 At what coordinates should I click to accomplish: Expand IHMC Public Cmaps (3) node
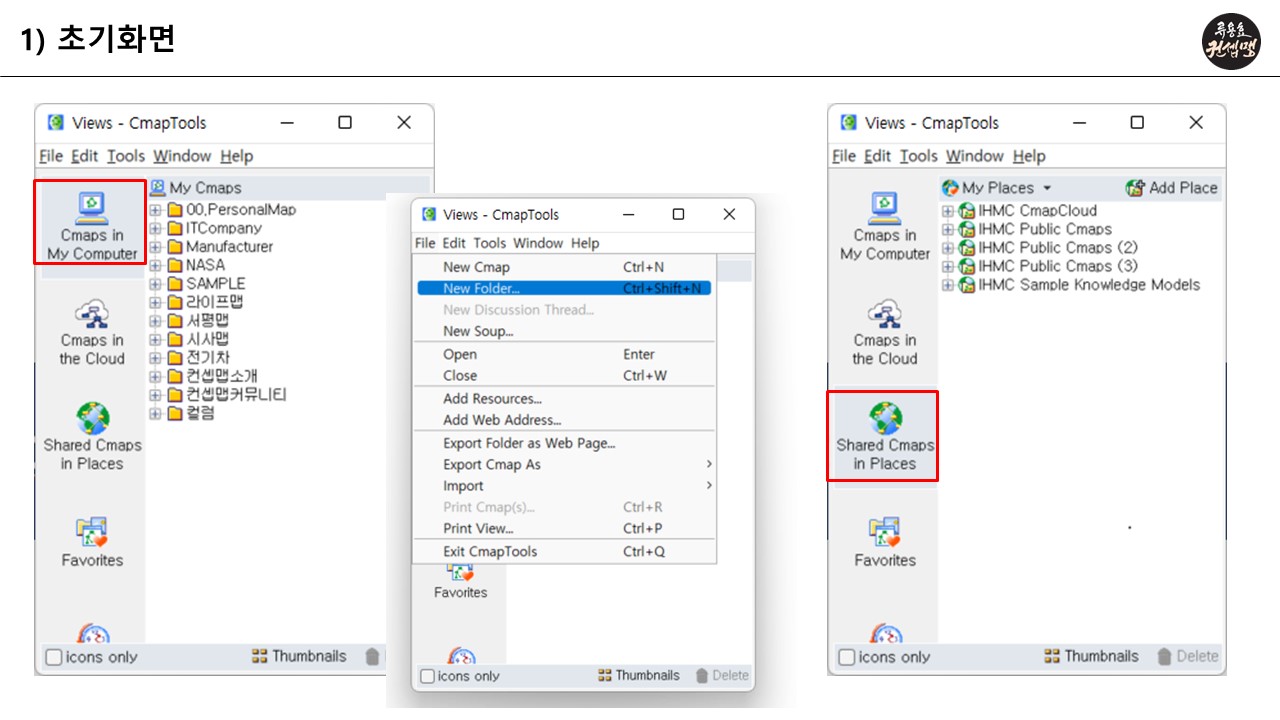pyautogui.click(x=948, y=266)
